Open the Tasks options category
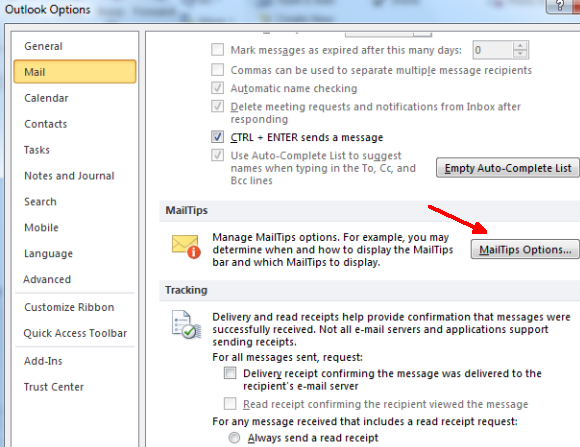 (x=37, y=150)
